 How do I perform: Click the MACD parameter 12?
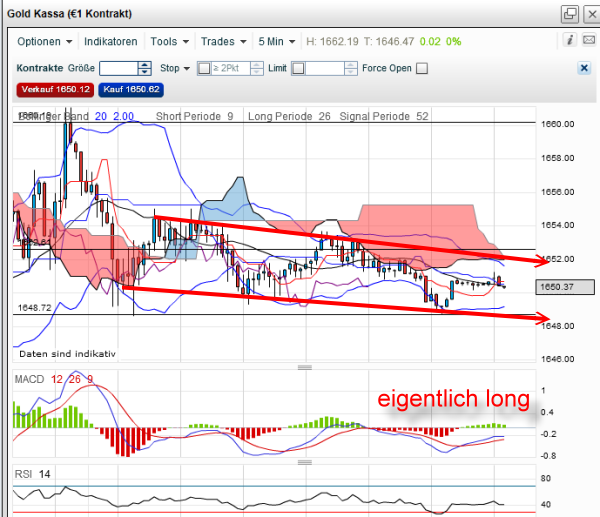[57, 379]
